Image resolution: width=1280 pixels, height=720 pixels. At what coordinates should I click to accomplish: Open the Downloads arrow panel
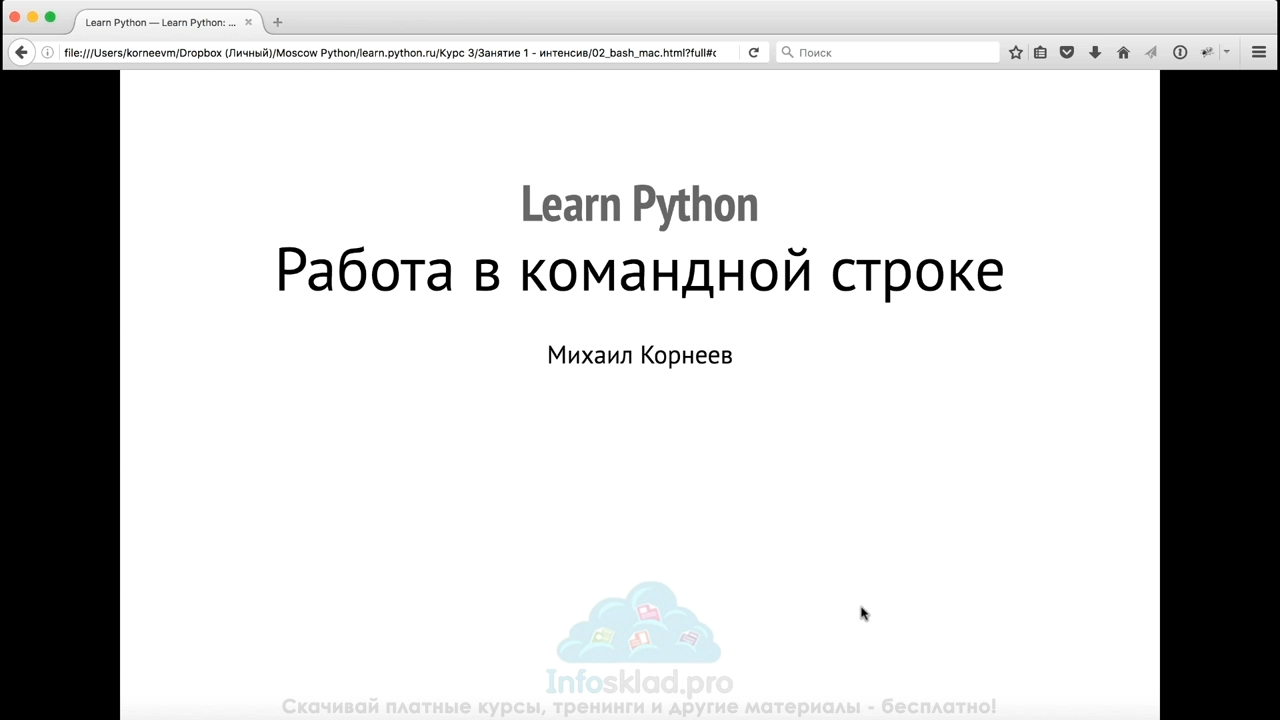tap(1095, 52)
